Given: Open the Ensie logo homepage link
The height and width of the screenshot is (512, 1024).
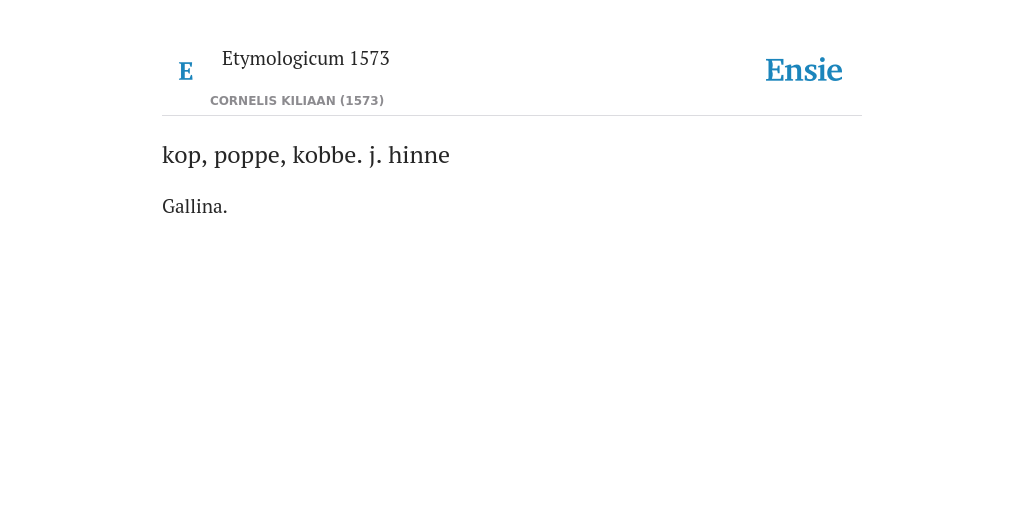Looking at the screenshot, I should (804, 70).
